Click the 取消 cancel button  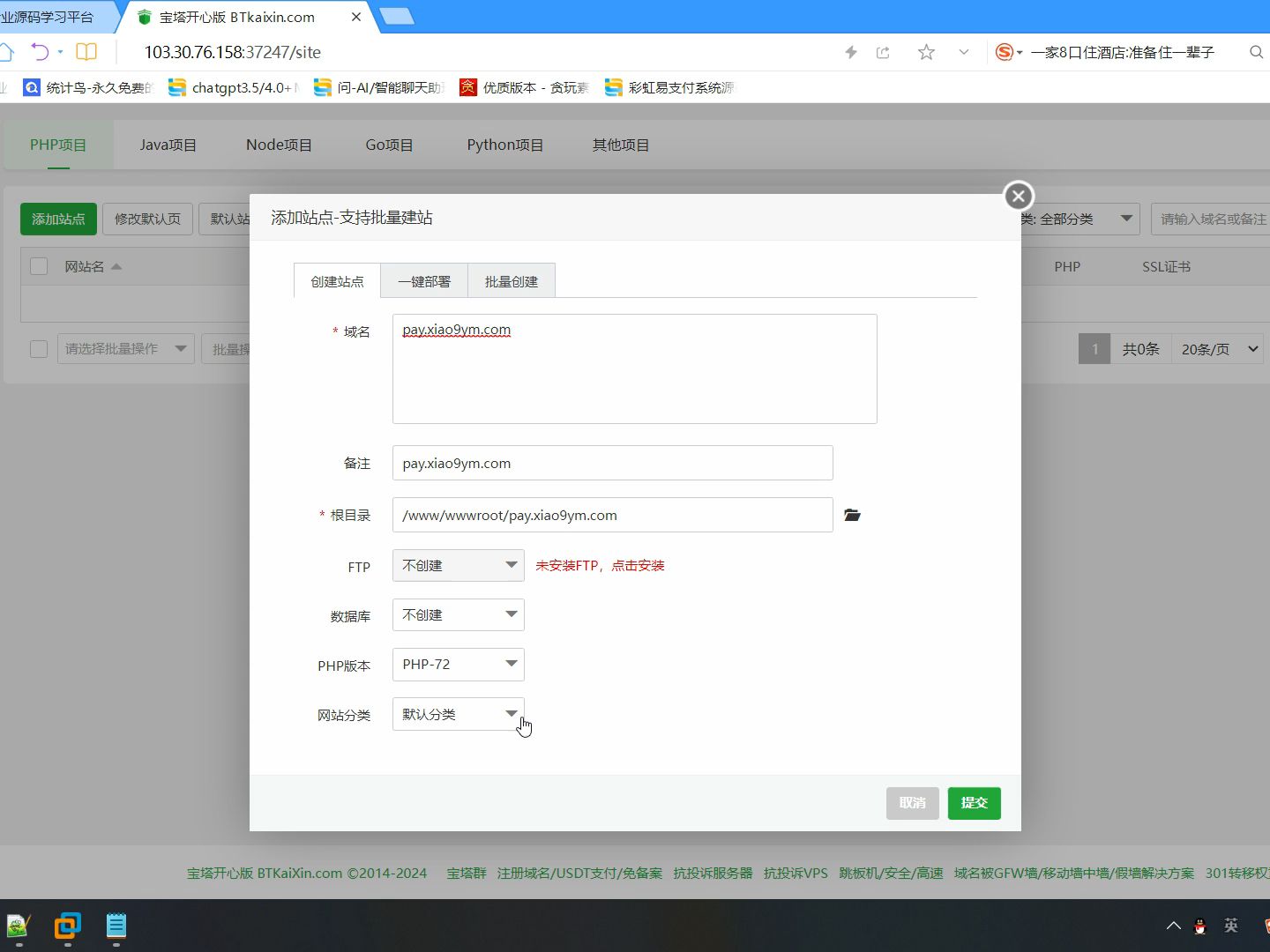coord(913,803)
